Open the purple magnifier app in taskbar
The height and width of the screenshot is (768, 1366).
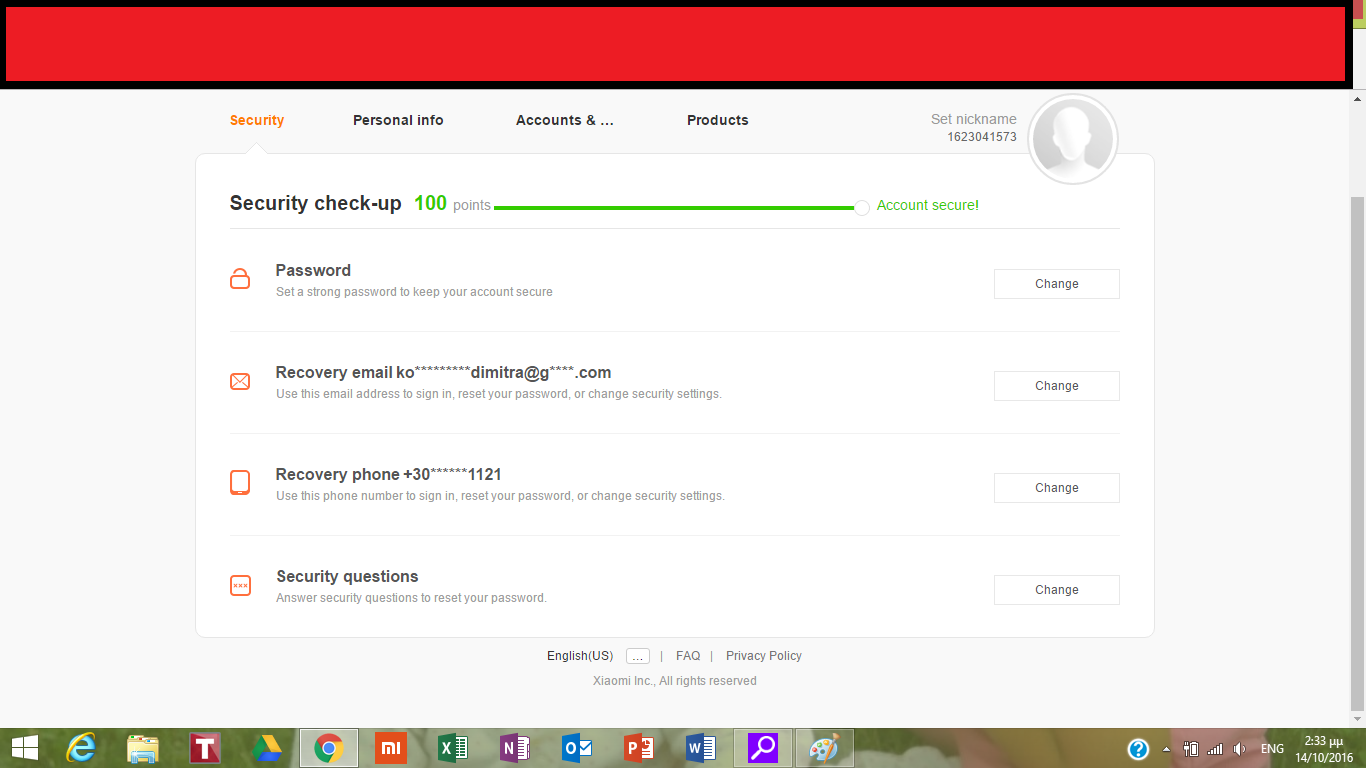point(763,748)
